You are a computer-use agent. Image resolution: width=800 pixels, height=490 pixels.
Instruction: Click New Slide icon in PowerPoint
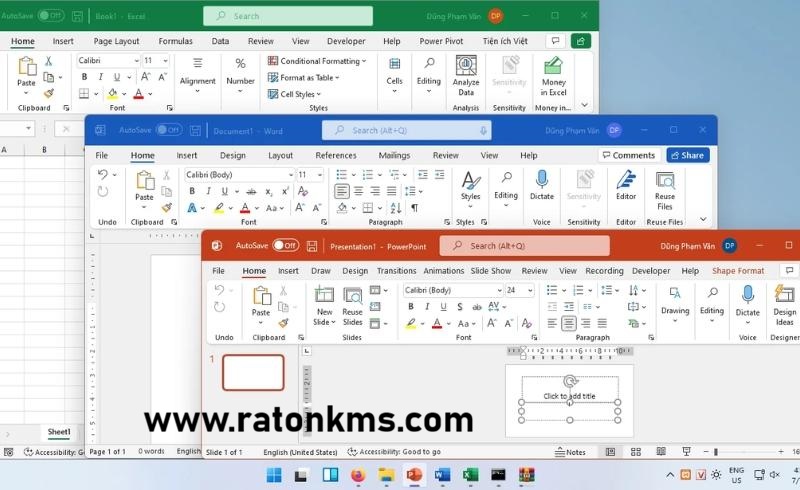click(x=324, y=295)
